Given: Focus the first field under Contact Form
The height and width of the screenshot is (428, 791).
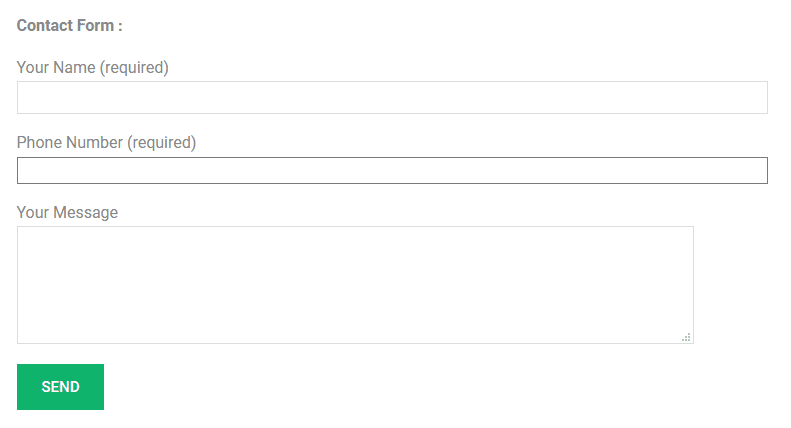Looking at the screenshot, I should [392, 97].
